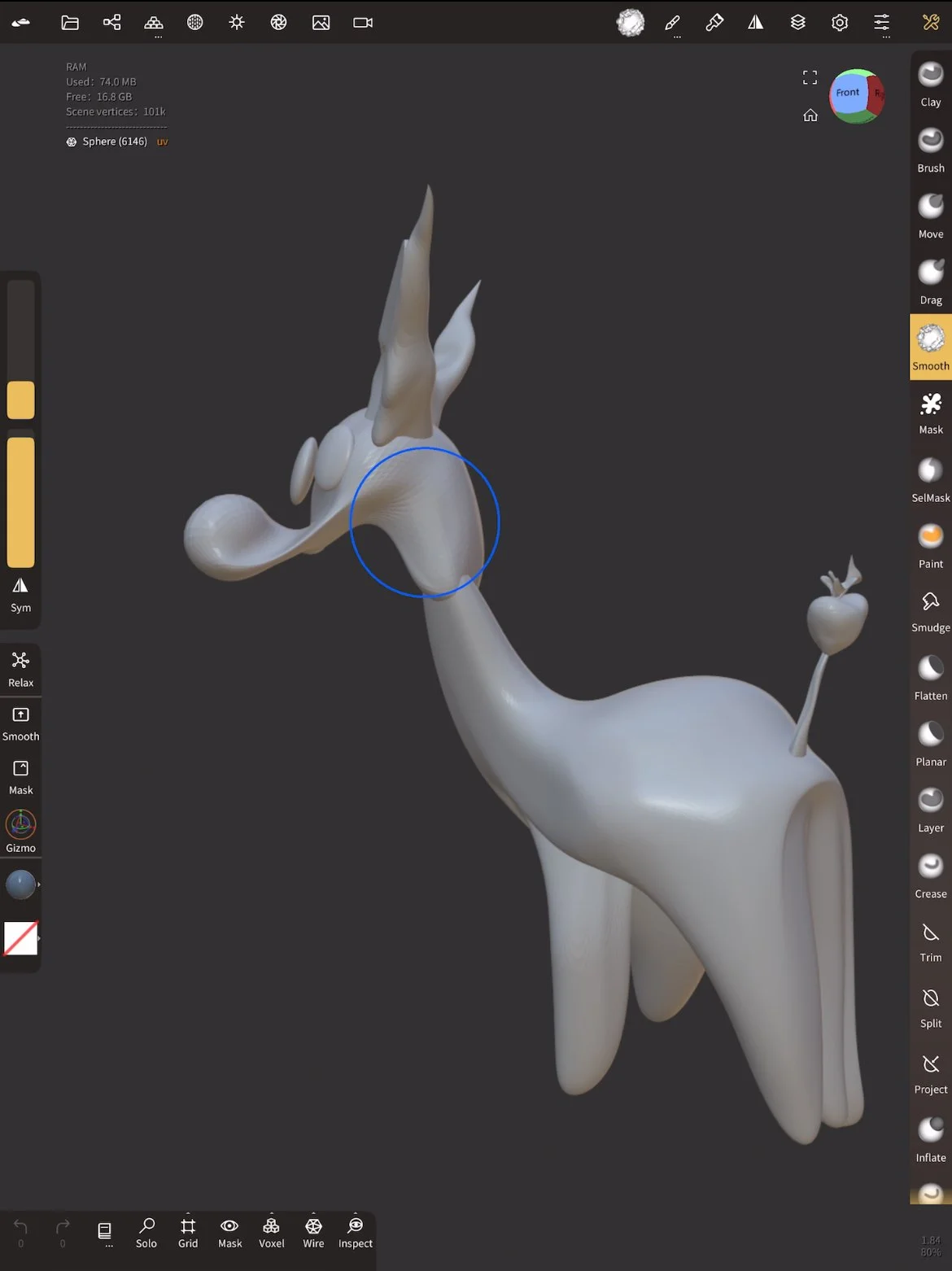Viewport: 952px width, 1271px height.
Task: Select the Sphere (6146) mesh label
Action: [x=115, y=142]
